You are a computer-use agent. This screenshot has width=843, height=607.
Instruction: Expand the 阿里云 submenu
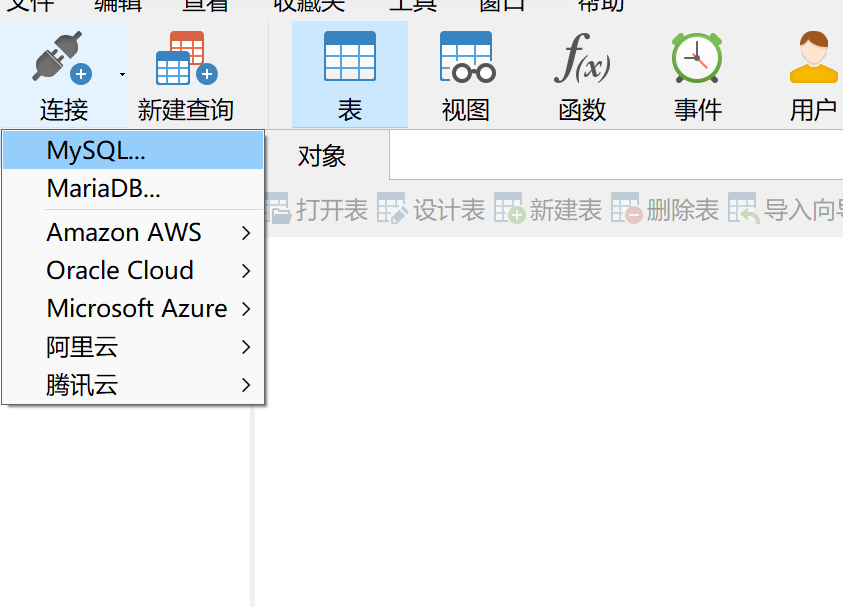[133, 347]
